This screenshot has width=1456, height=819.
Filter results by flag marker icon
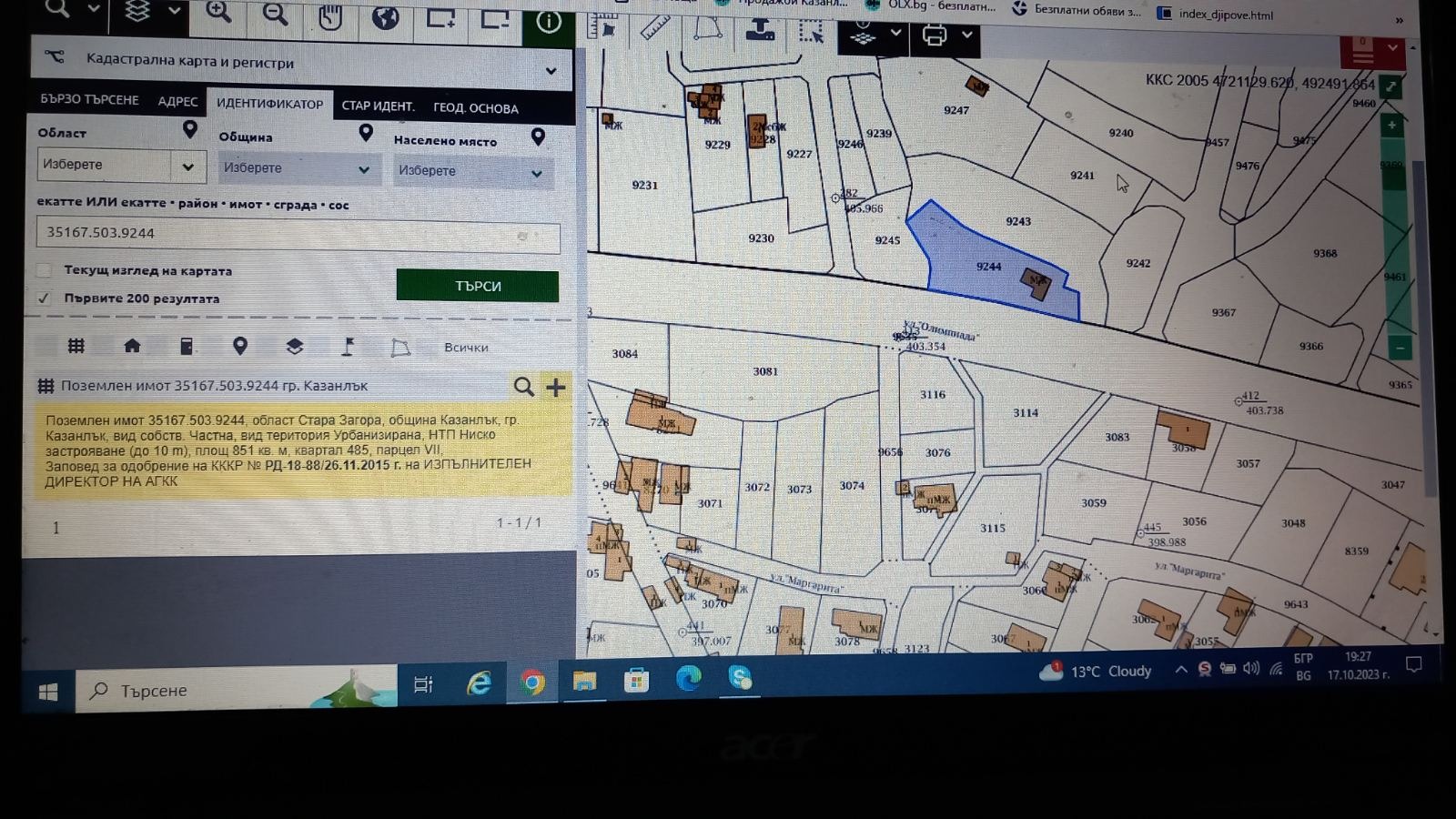click(348, 347)
